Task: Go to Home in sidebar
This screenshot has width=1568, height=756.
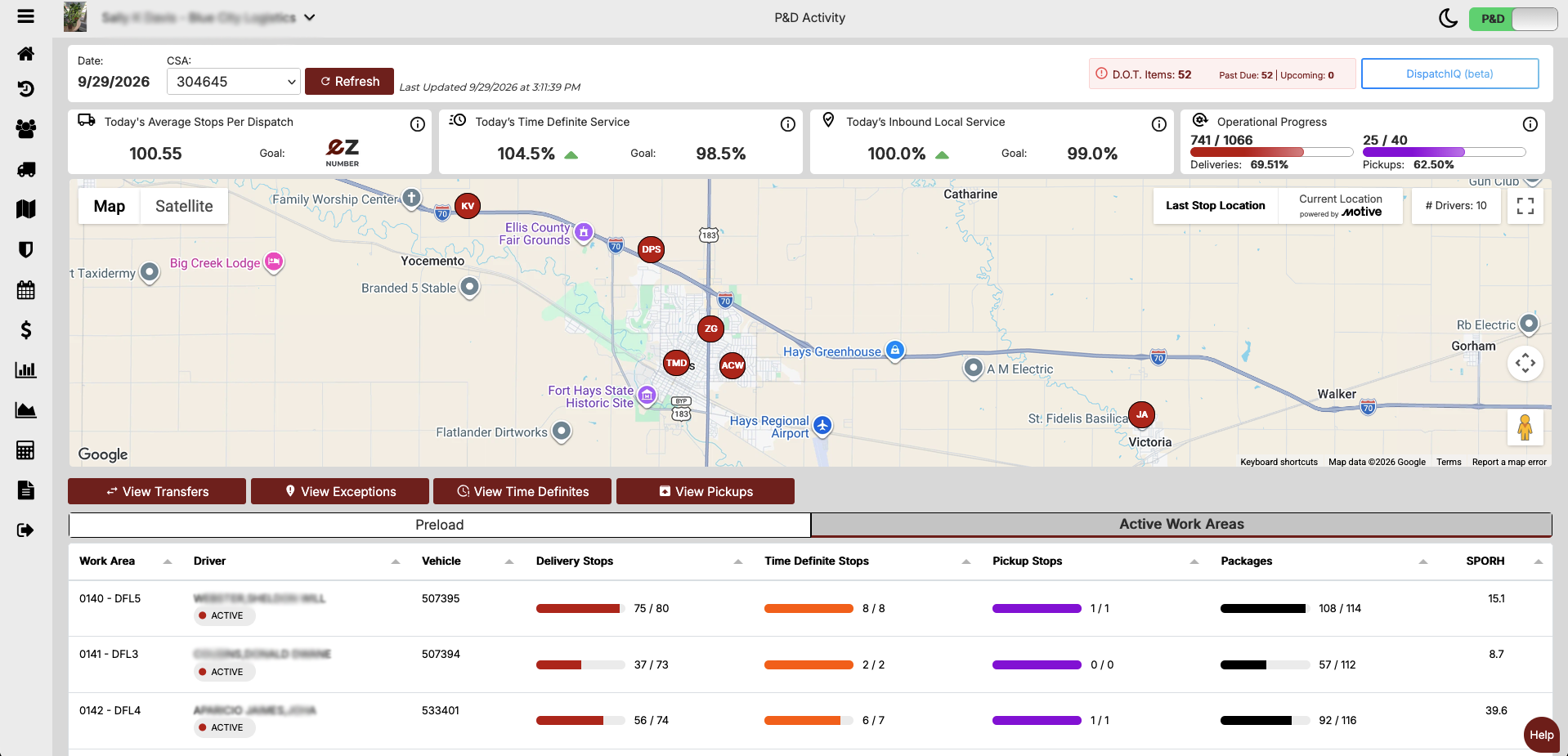Action: (26, 54)
